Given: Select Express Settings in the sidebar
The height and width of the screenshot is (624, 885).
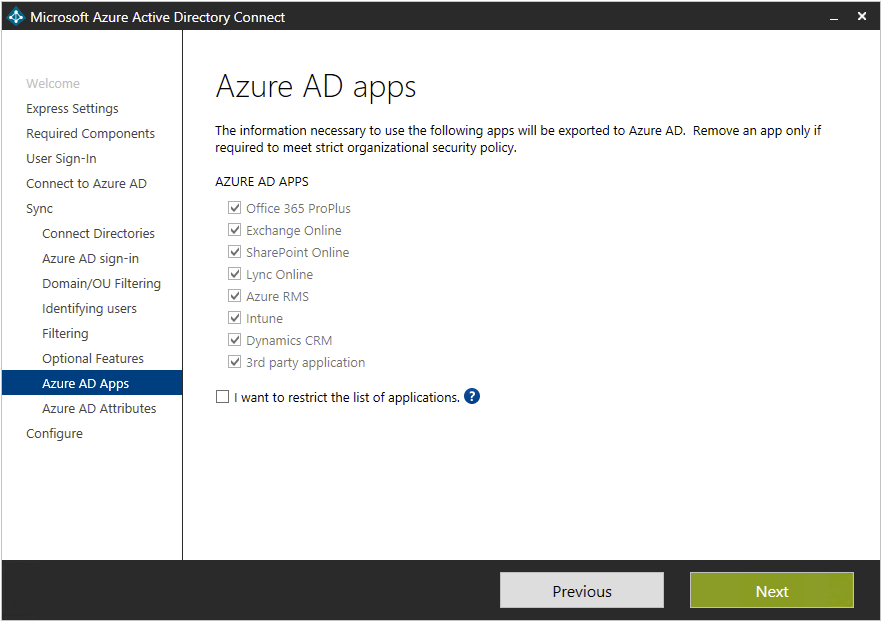Looking at the screenshot, I should coord(72,108).
